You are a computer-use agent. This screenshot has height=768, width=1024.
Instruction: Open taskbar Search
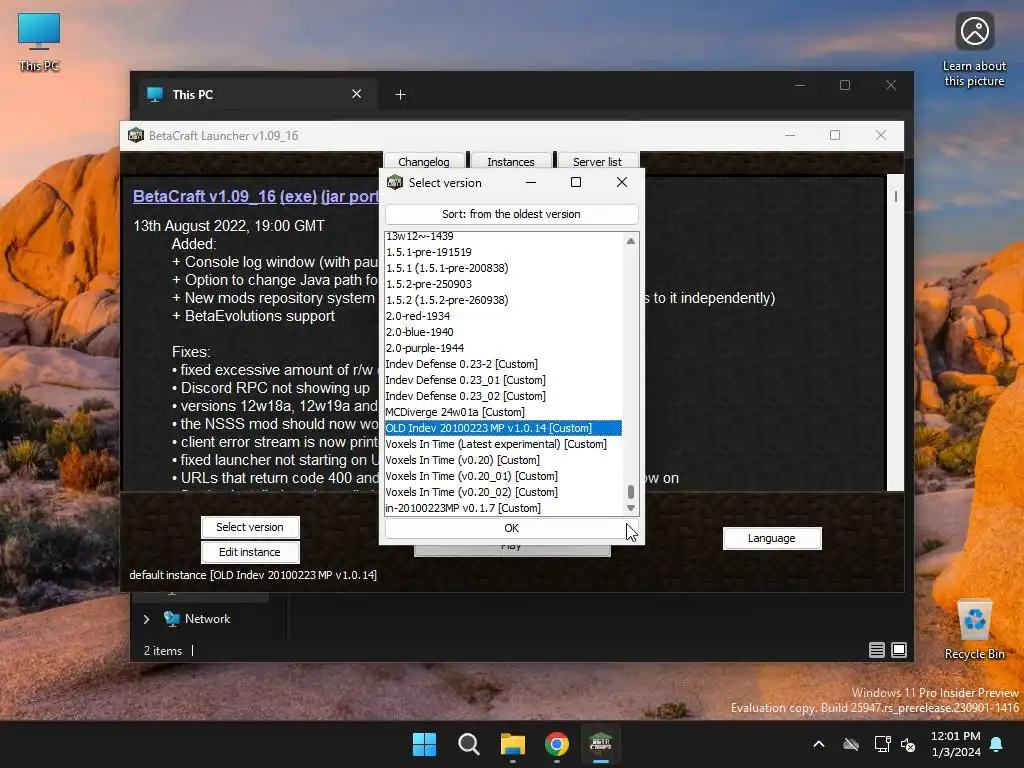coord(468,744)
